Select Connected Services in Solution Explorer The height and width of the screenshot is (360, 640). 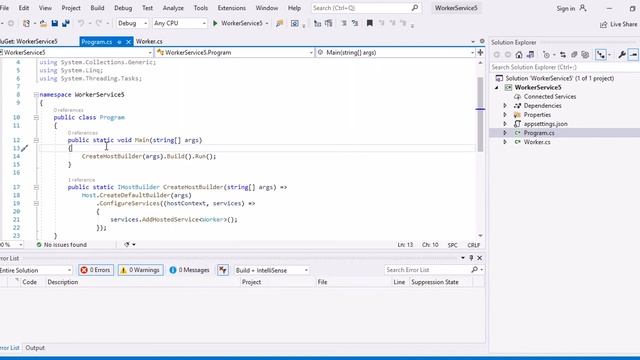point(550,97)
